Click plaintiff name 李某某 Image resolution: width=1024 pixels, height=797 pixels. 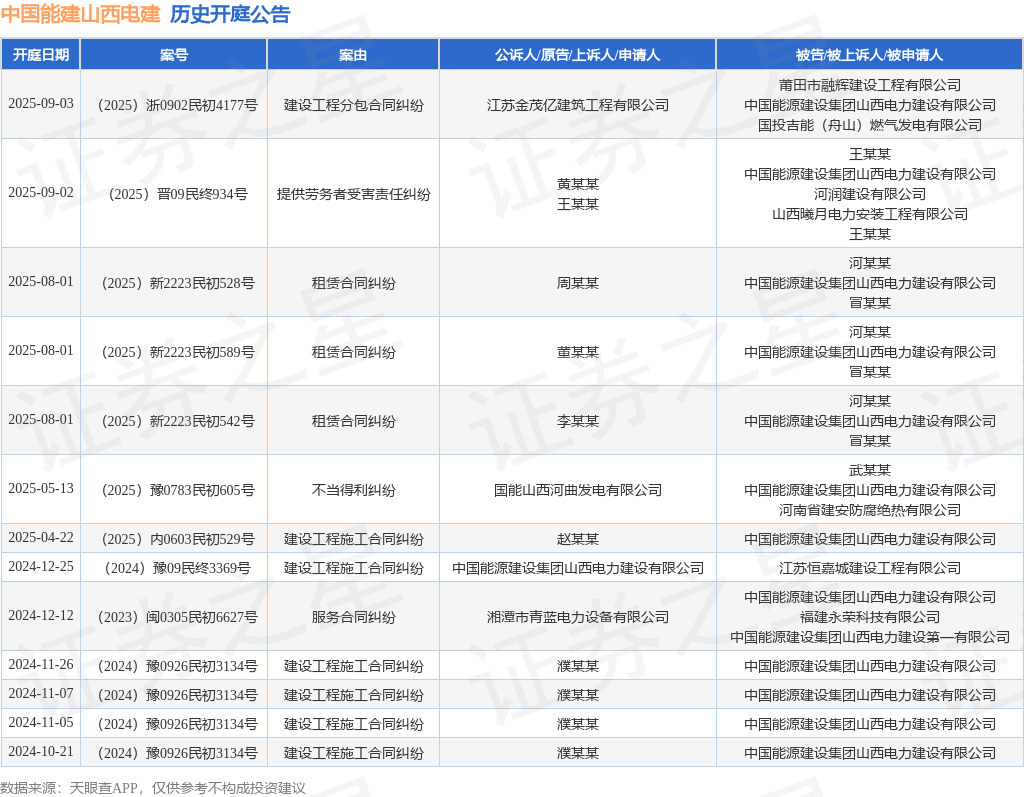click(578, 421)
